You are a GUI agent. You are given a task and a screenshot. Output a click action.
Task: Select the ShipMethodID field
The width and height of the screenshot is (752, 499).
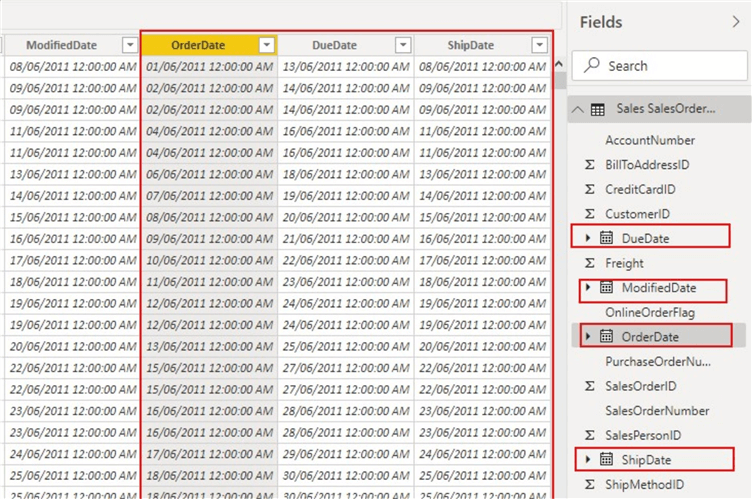pyautogui.click(x=645, y=485)
